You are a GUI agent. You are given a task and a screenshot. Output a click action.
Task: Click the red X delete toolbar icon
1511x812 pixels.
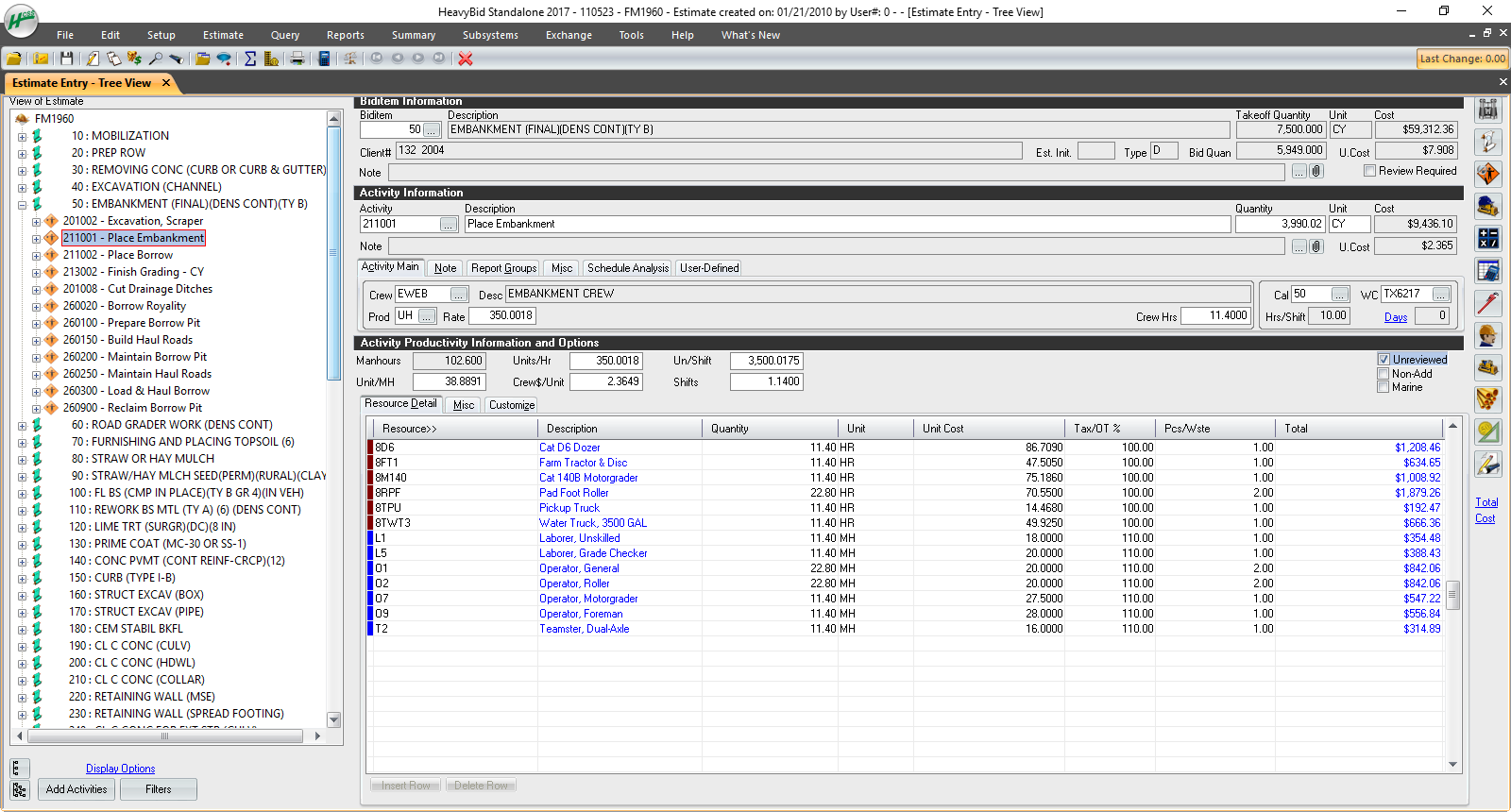pyautogui.click(x=466, y=59)
